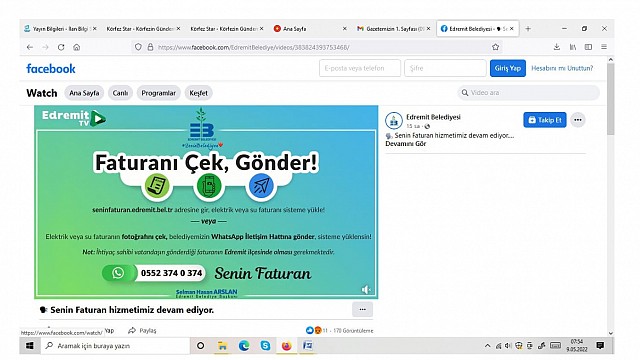Open the Firefox downloads icon

557,47
